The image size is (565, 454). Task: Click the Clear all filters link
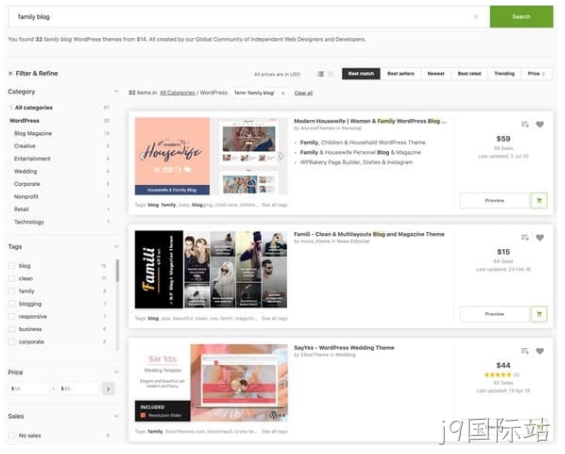(303, 93)
